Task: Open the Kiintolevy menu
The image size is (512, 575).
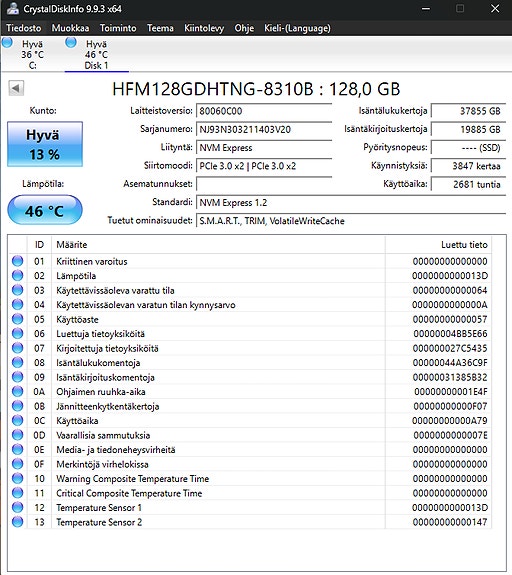Action: (204, 28)
